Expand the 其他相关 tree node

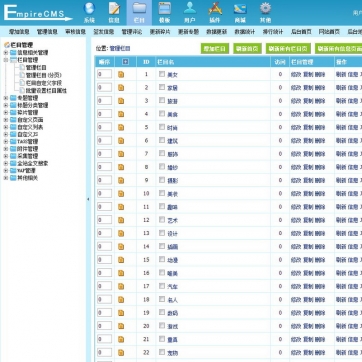click(6, 178)
